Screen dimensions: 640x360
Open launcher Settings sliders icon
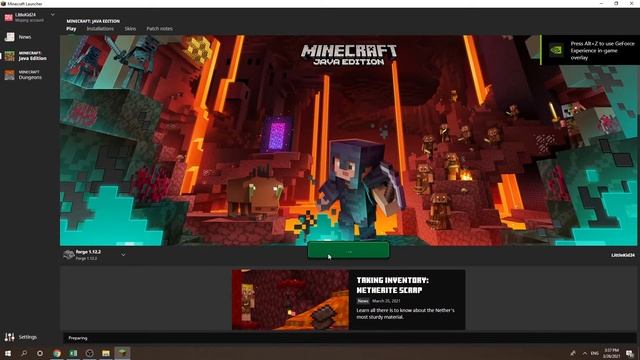click(x=9, y=337)
